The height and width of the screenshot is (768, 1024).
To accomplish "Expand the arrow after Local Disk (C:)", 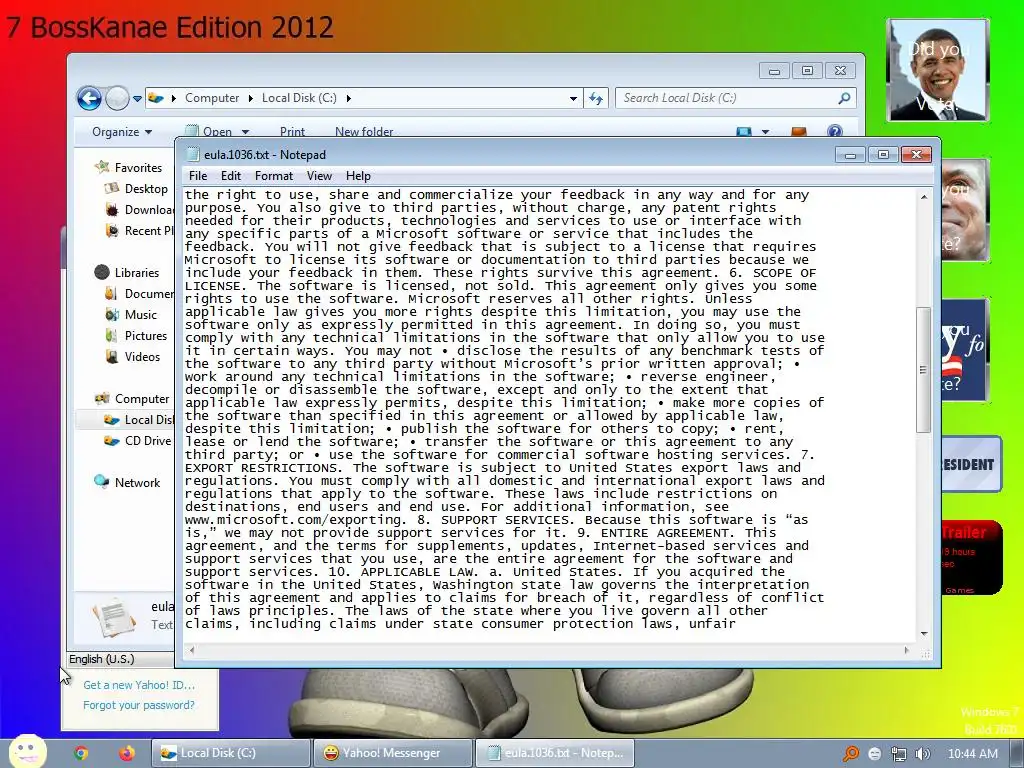I will pyautogui.click(x=349, y=98).
